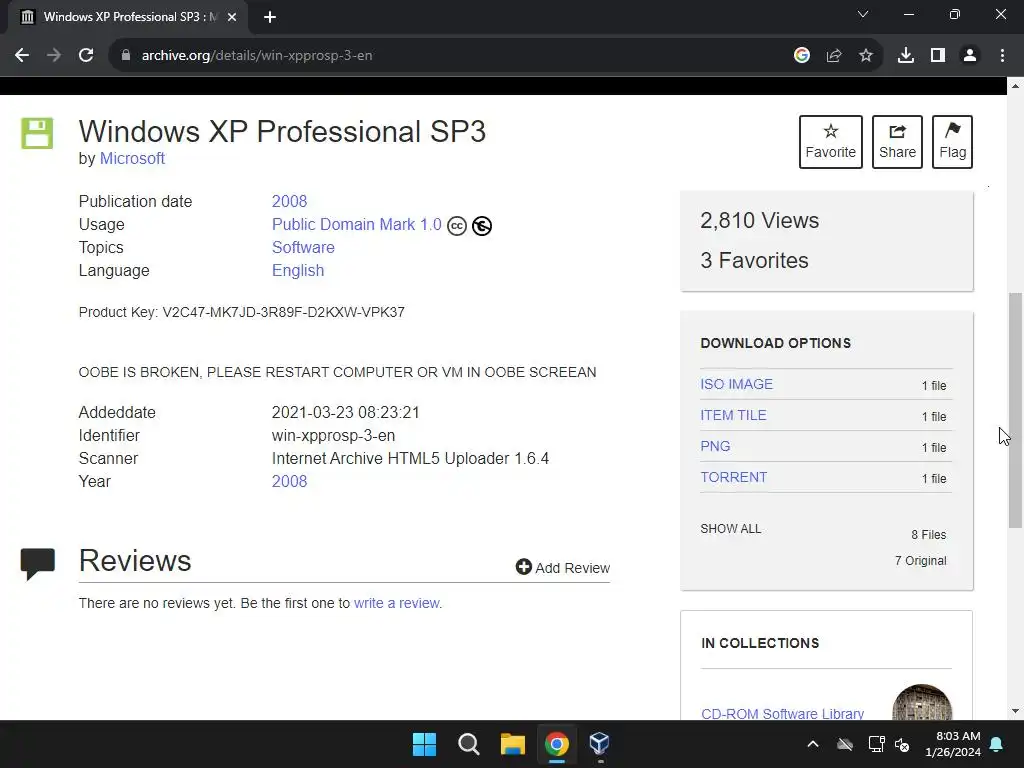
Task: Click the 2,810 Views text
Action: tap(760, 221)
